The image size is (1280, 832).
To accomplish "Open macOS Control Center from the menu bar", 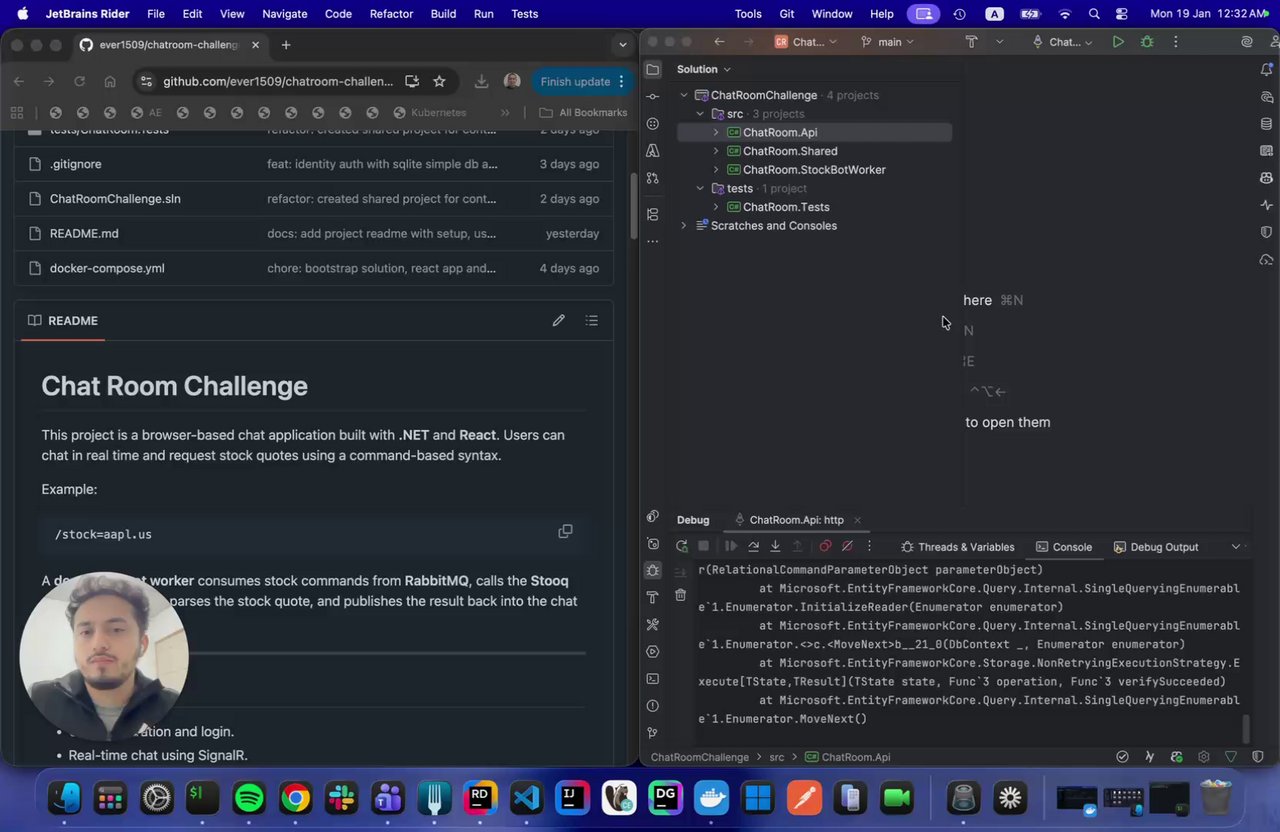I will coord(1122,14).
